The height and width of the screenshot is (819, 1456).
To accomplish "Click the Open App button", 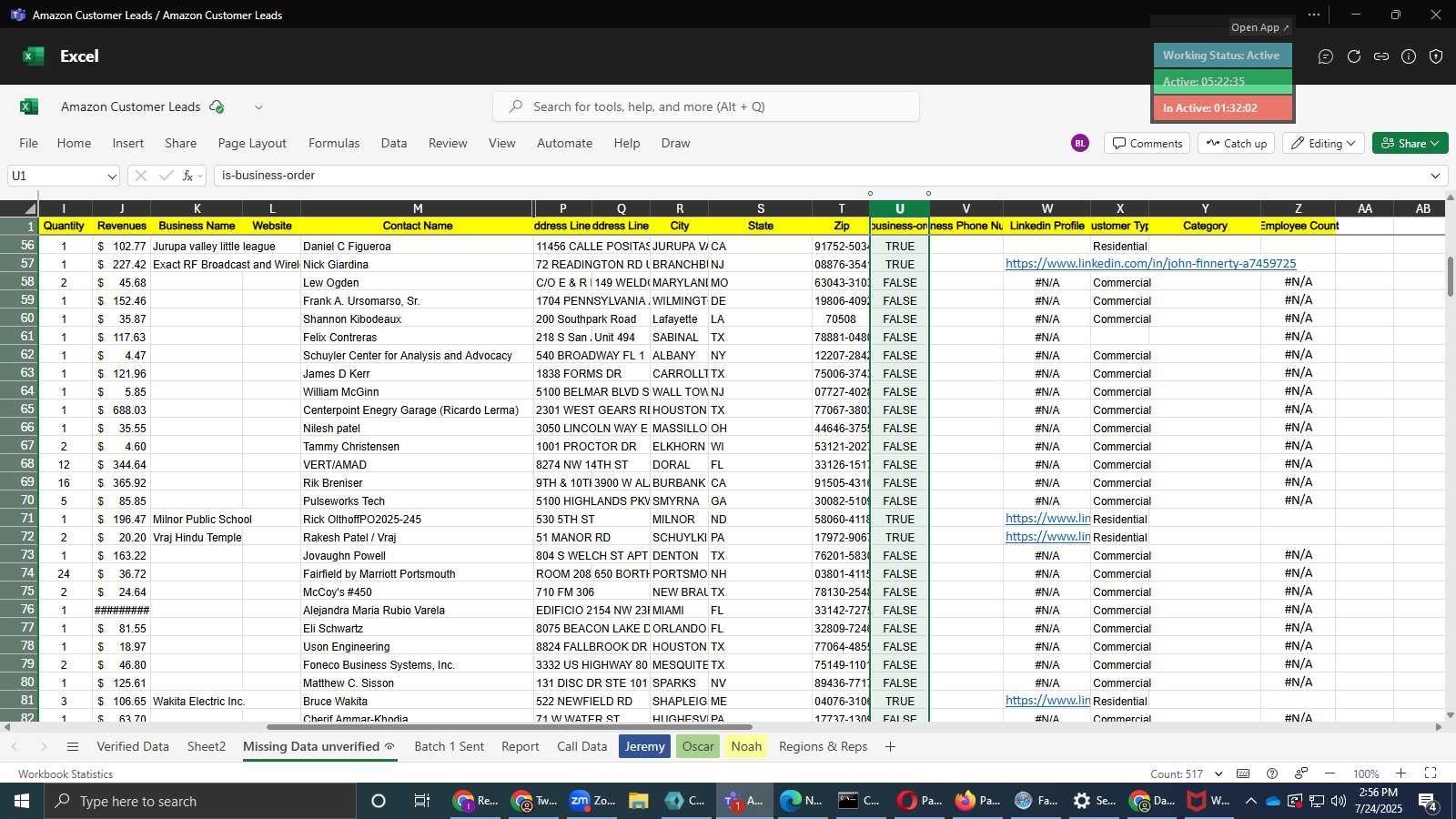I will pos(1260,27).
